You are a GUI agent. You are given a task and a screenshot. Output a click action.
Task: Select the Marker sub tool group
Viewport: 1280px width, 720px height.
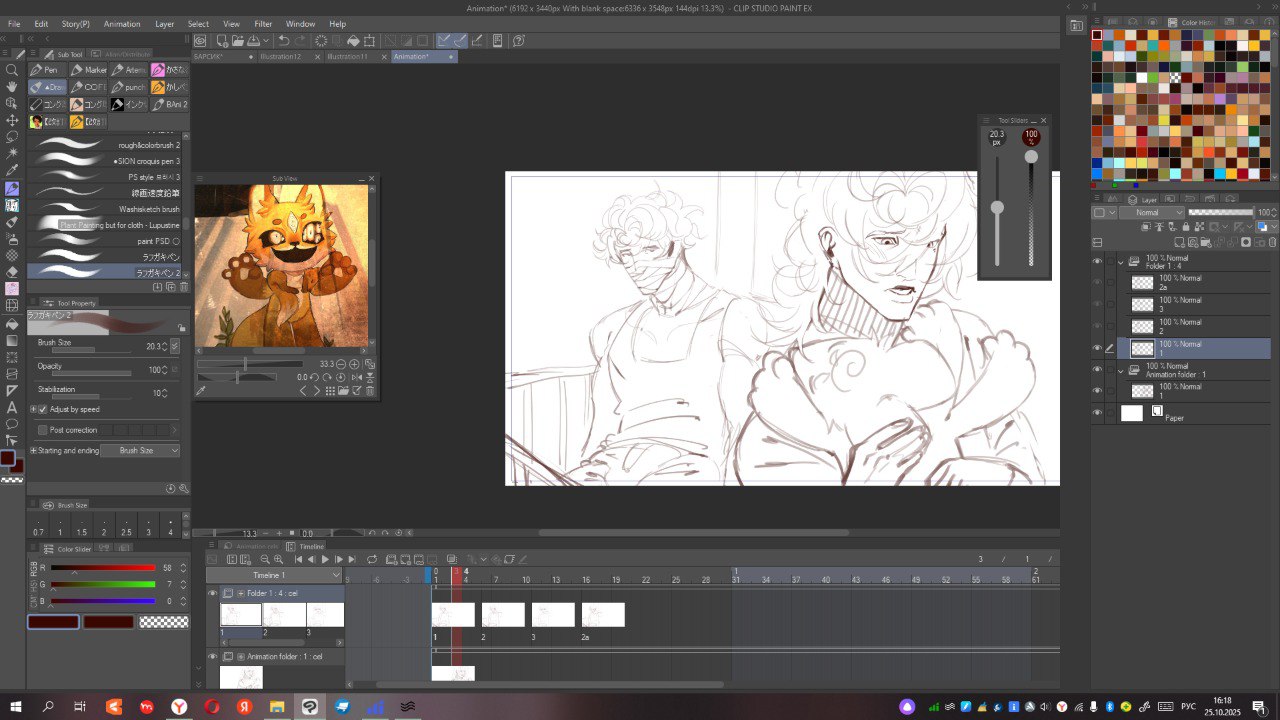pos(88,70)
